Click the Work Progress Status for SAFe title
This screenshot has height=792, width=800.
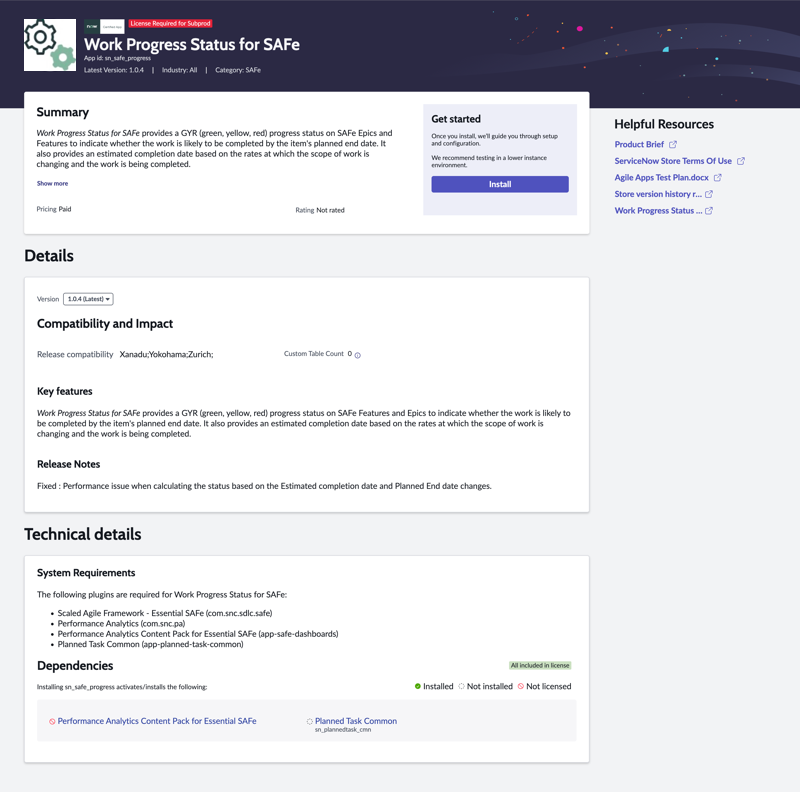coord(192,45)
